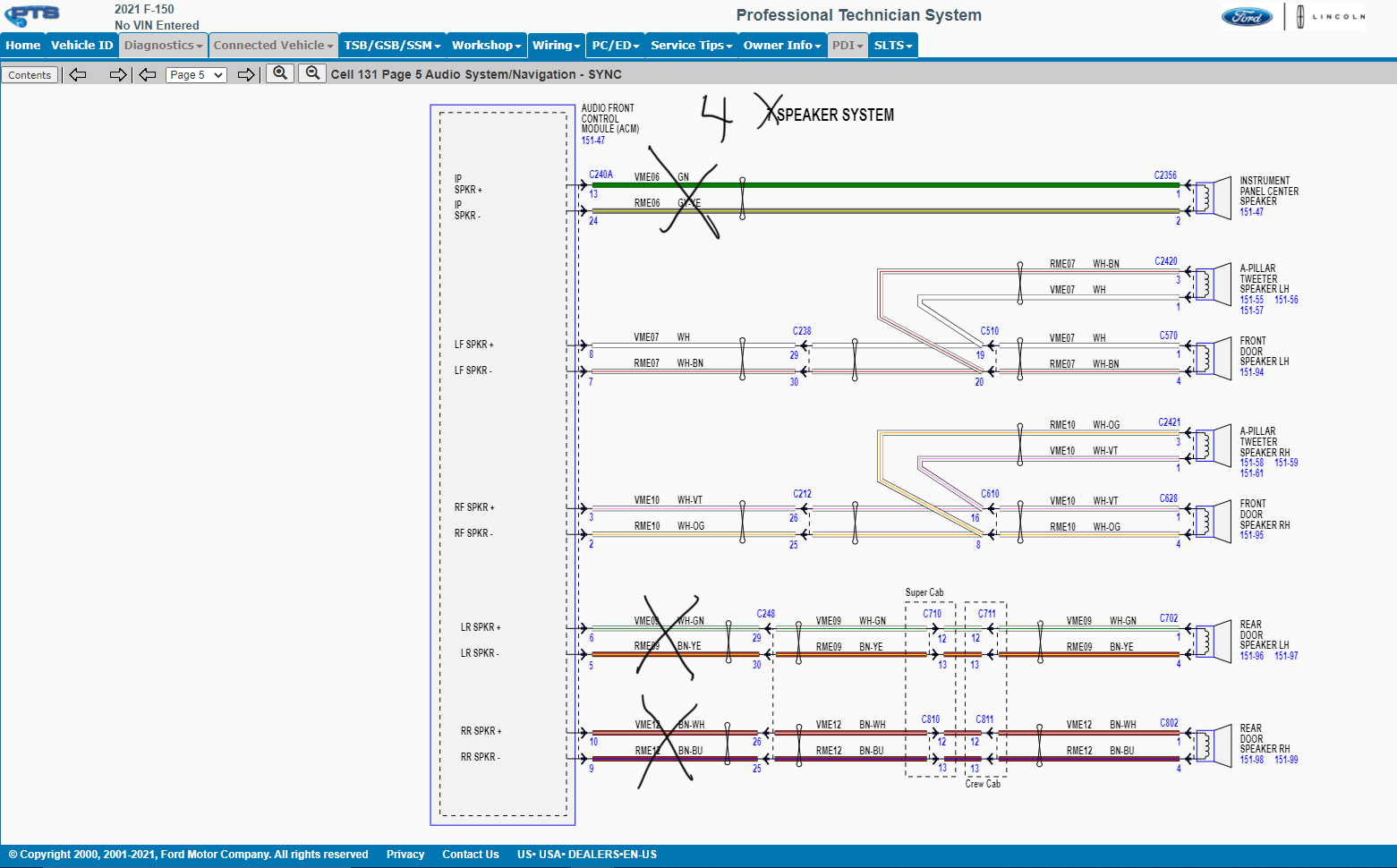Image resolution: width=1397 pixels, height=868 pixels.
Task: Open connector C2421 link
Action: point(1170,422)
